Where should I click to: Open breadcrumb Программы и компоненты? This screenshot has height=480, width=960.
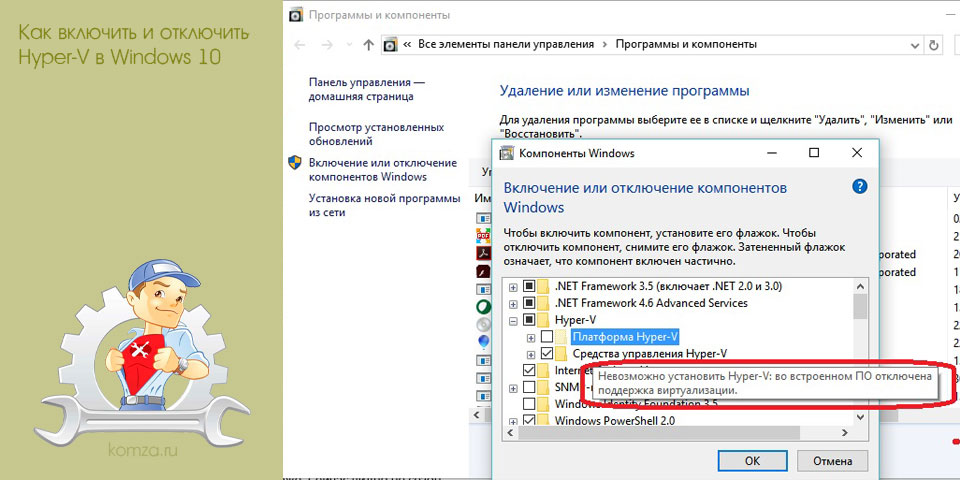coord(686,44)
